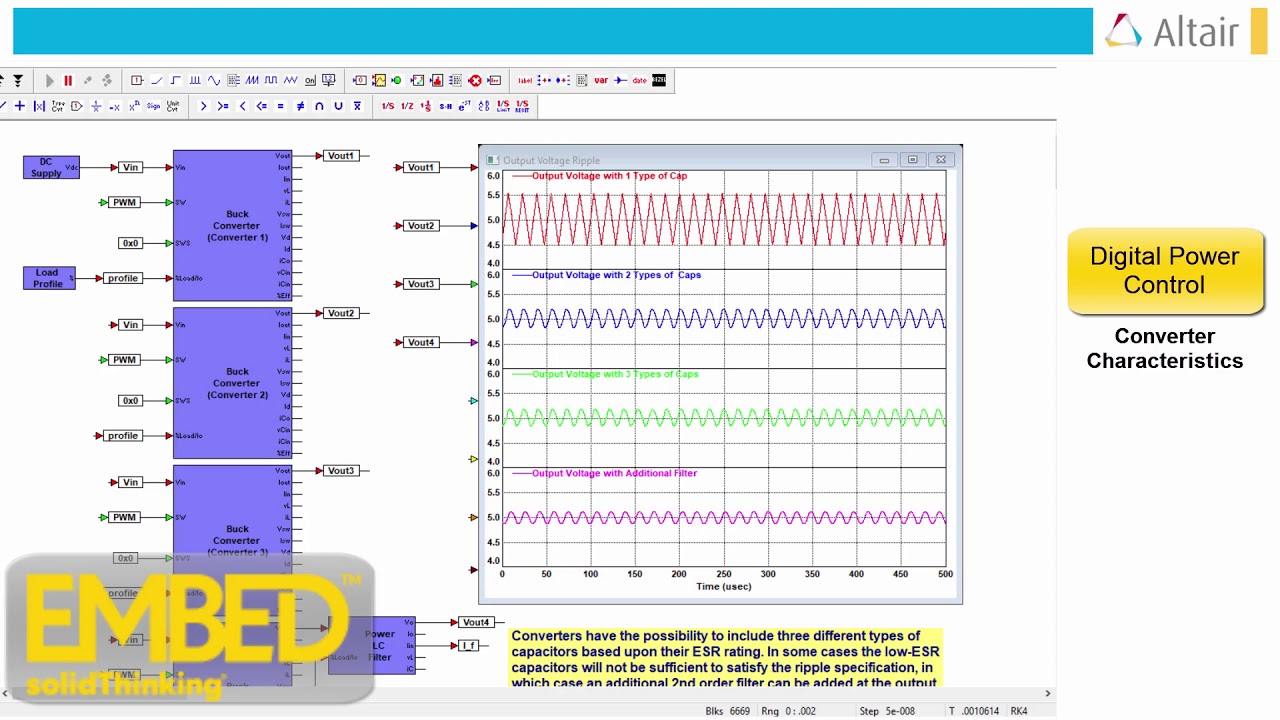This screenshot has height=720, width=1280.
Task: Insert the red stop block
Action: (475, 80)
